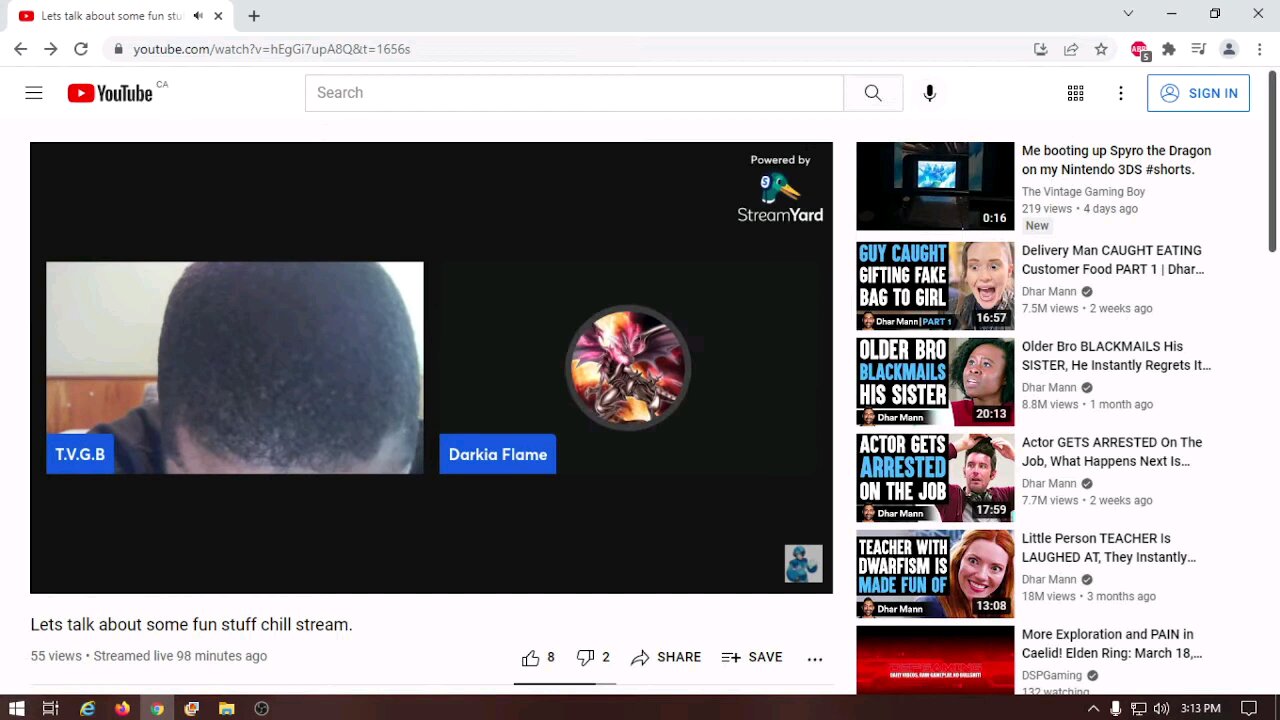Image resolution: width=1280 pixels, height=720 pixels.
Task: Open 'Older Bro BLACKMAILS His SISTER' thumbnail
Action: (x=935, y=382)
